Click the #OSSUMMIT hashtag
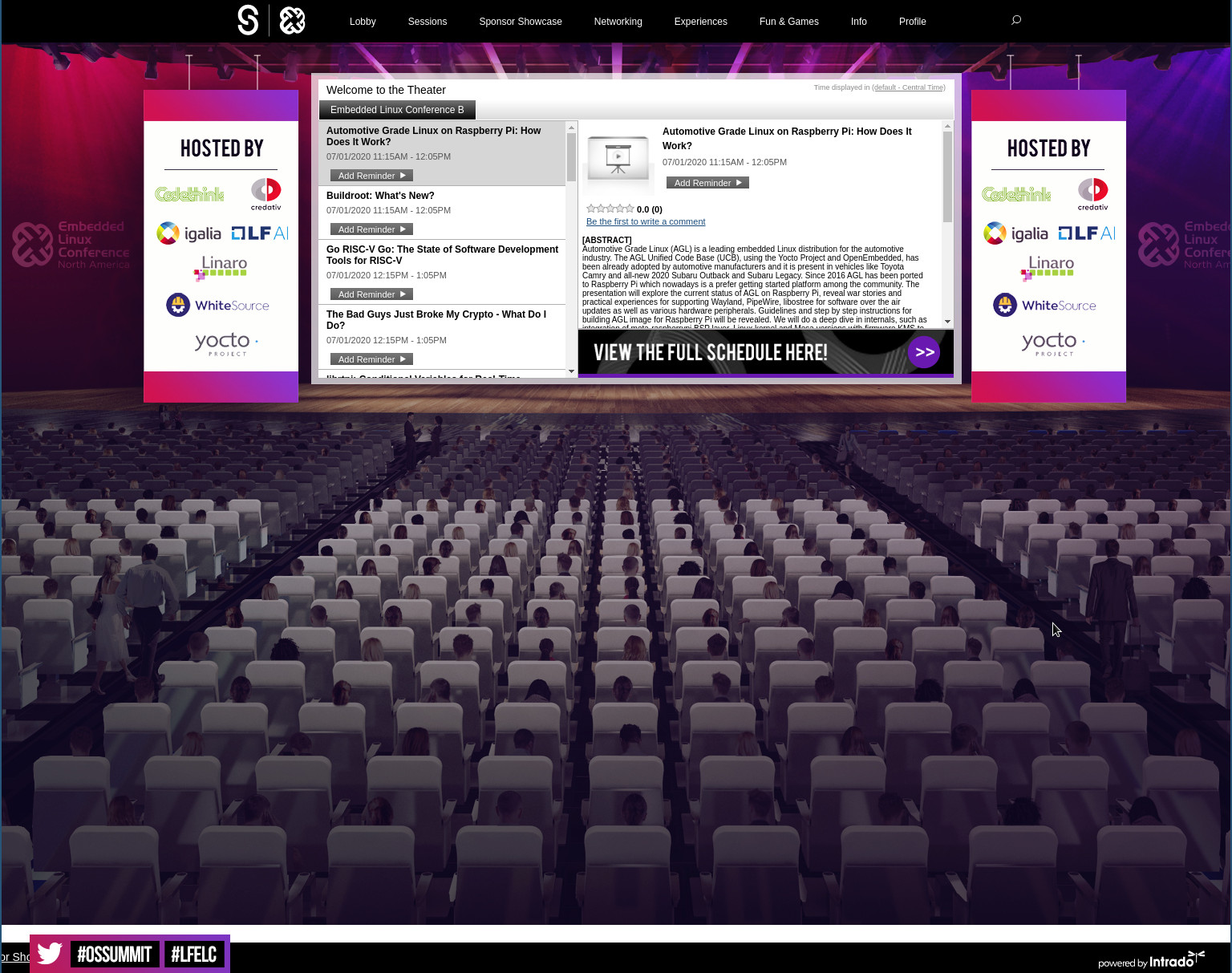1232x973 pixels. tap(115, 954)
